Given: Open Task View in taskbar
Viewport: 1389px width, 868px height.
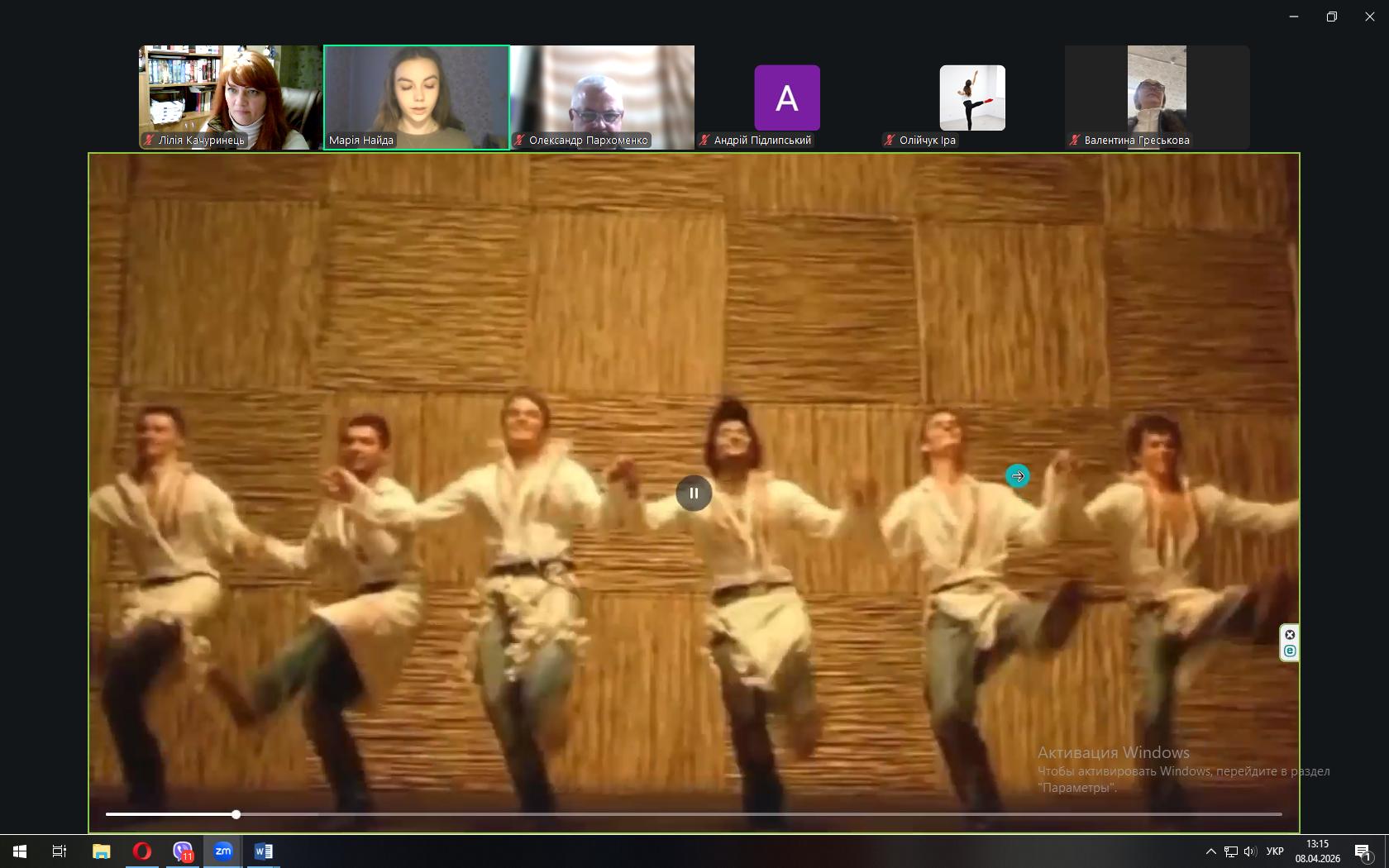Looking at the screenshot, I should pos(60,851).
